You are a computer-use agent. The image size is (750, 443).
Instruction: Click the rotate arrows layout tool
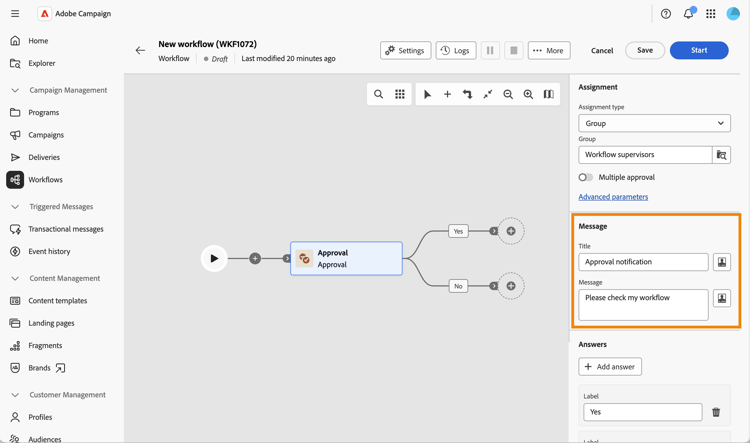coord(467,94)
